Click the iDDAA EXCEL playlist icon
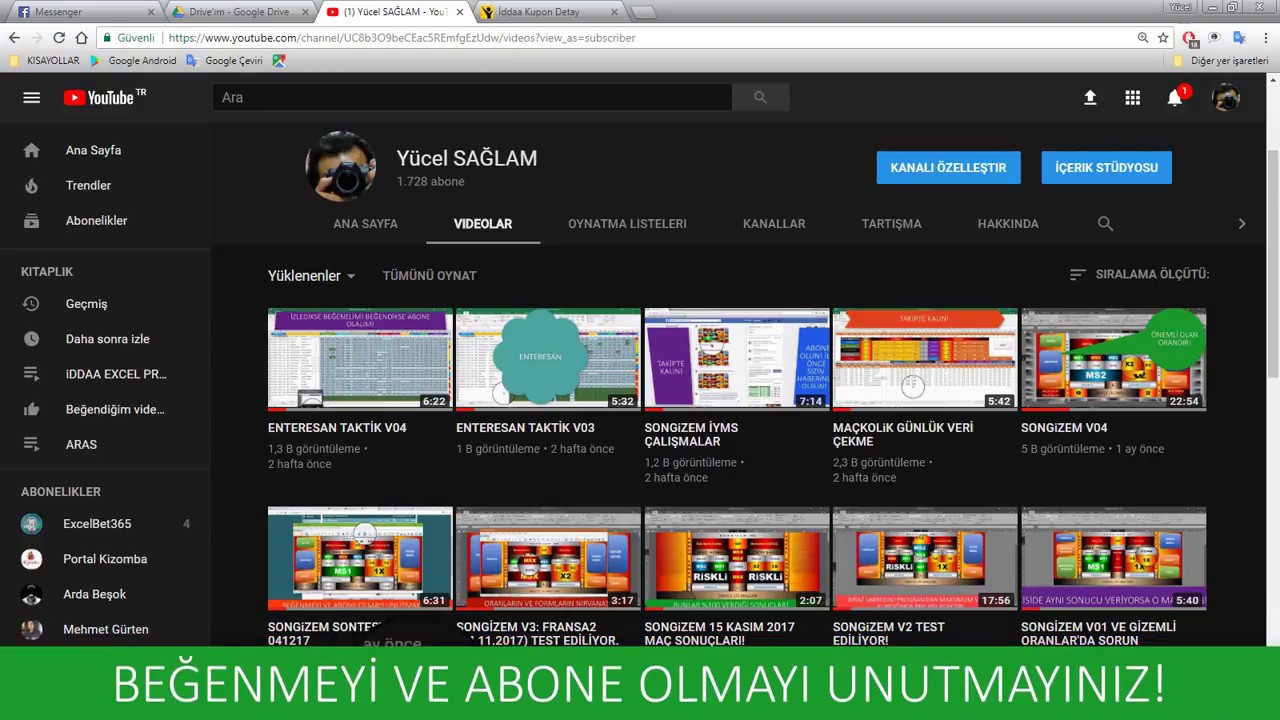The width and height of the screenshot is (1280, 720). click(x=31, y=374)
